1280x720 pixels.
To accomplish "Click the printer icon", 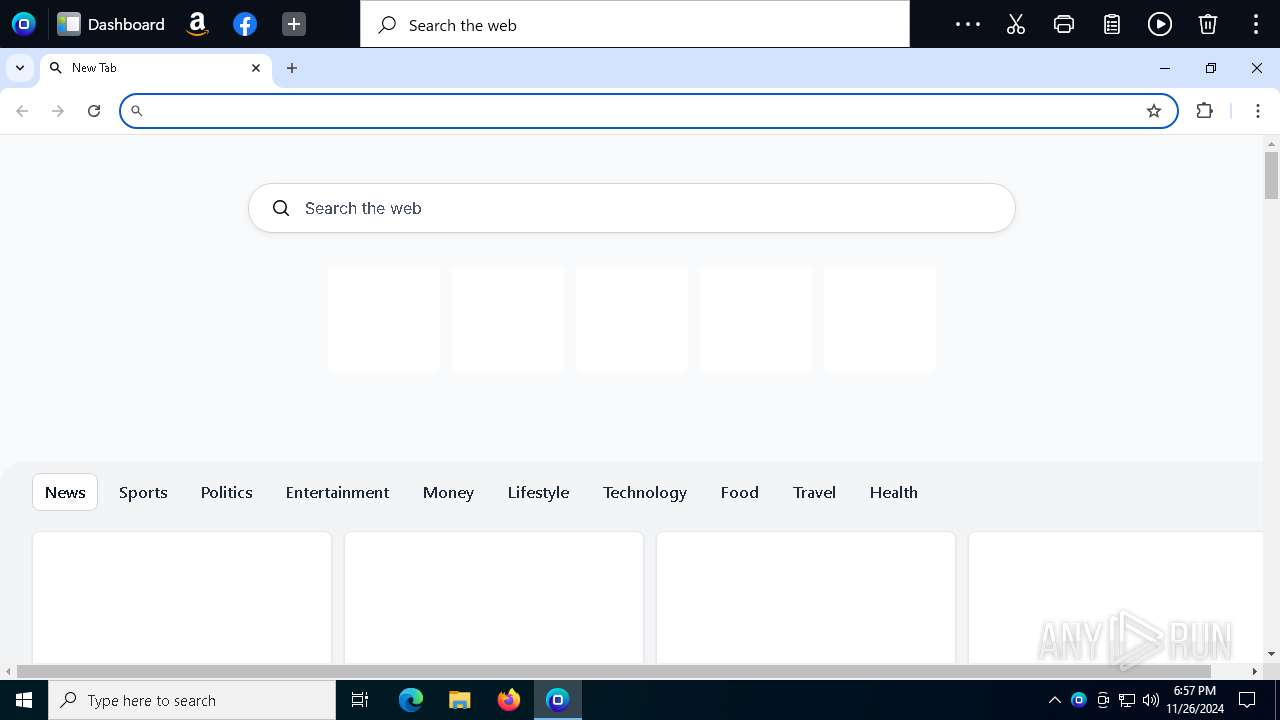I will point(1064,24).
